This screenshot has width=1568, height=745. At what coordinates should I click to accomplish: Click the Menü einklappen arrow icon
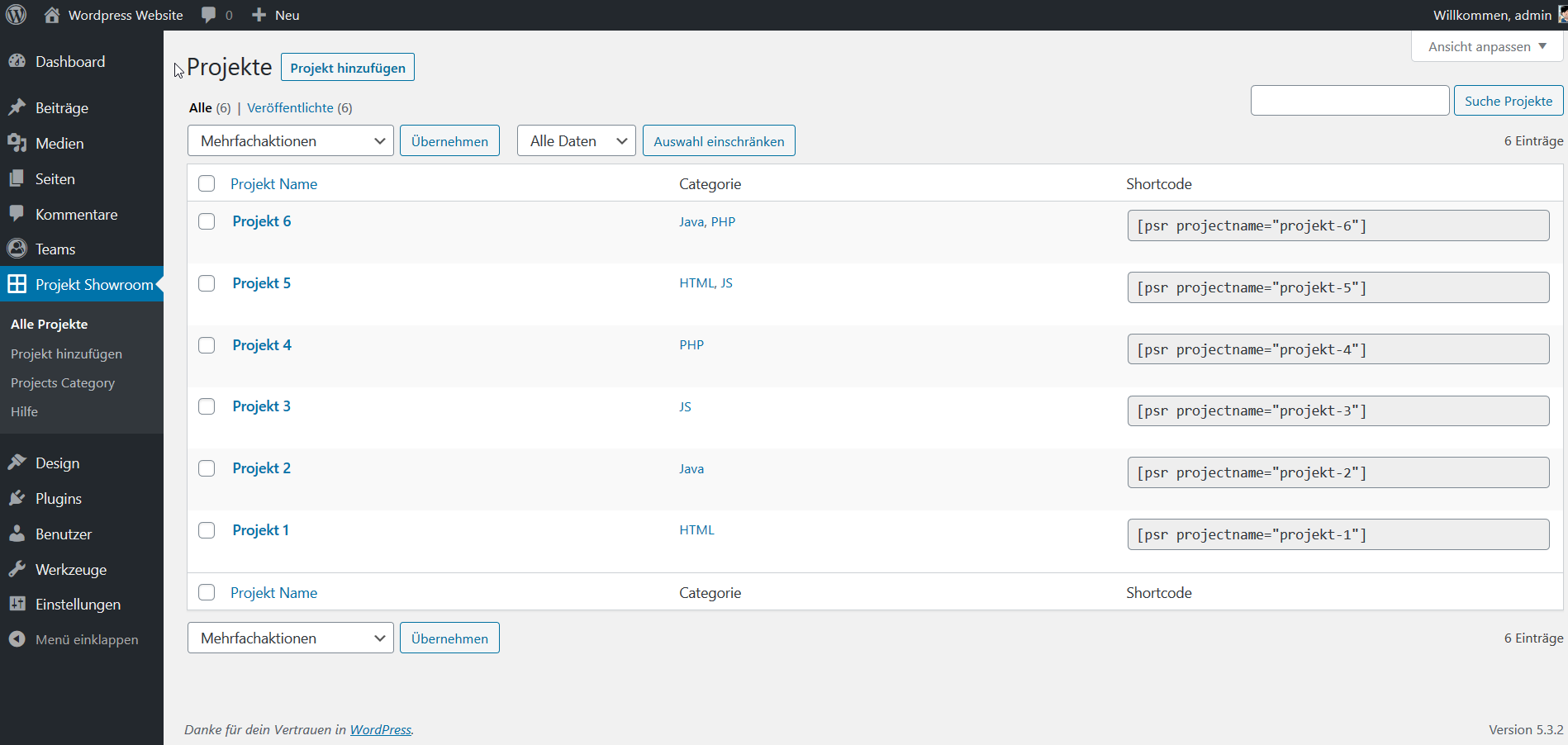[x=17, y=639]
